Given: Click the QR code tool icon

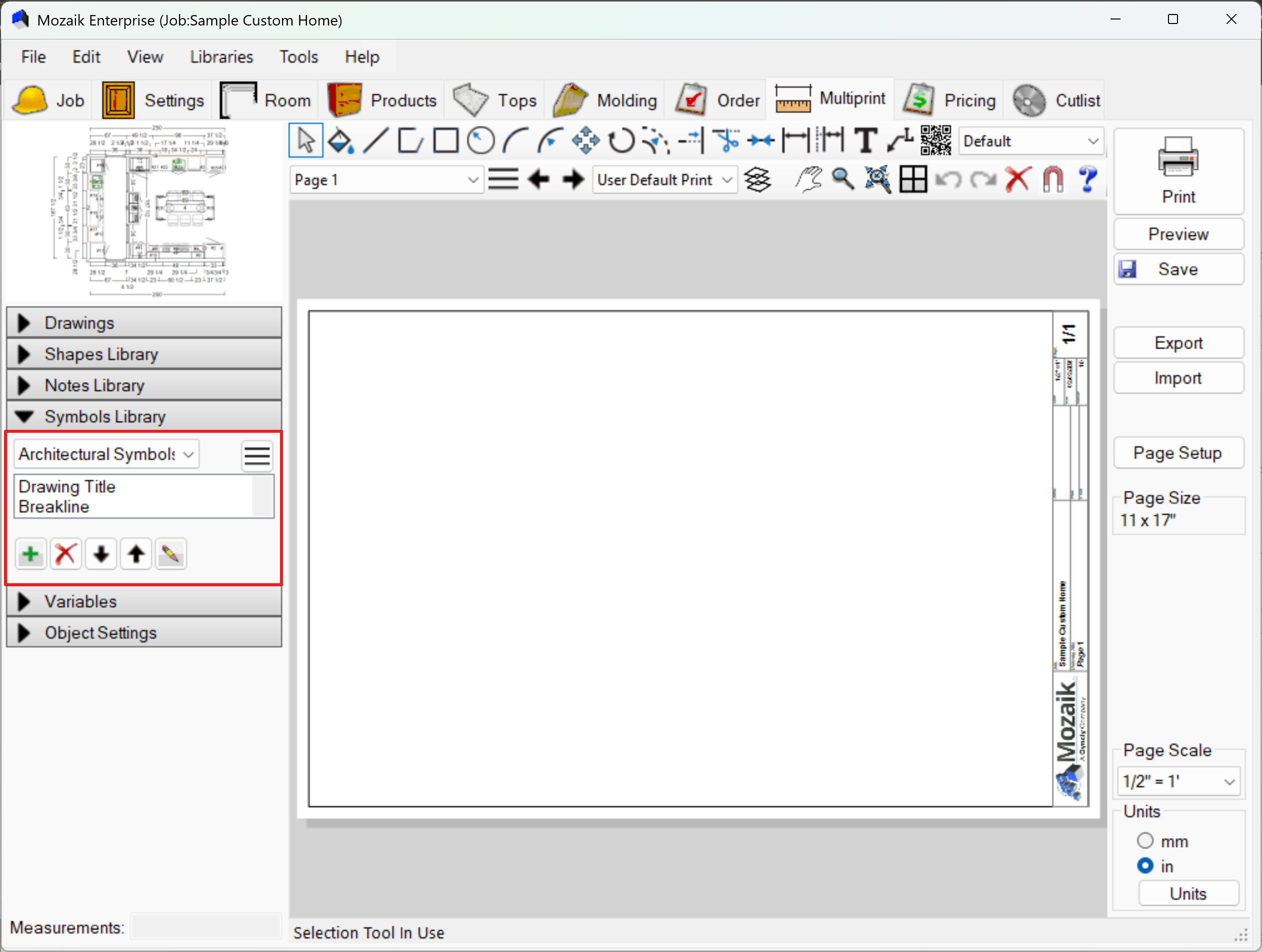Looking at the screenshot, I should (x=935, y=141).
